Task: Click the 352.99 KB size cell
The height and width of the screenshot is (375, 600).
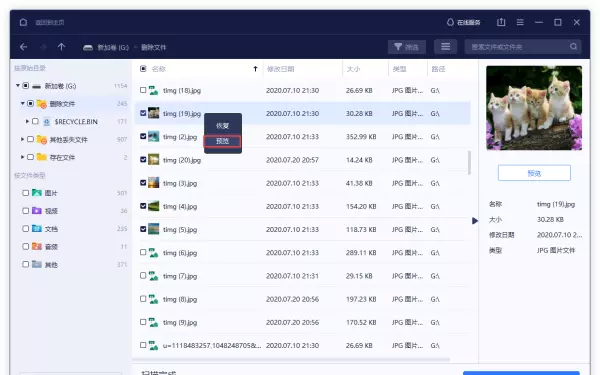Action: point(361,137)
